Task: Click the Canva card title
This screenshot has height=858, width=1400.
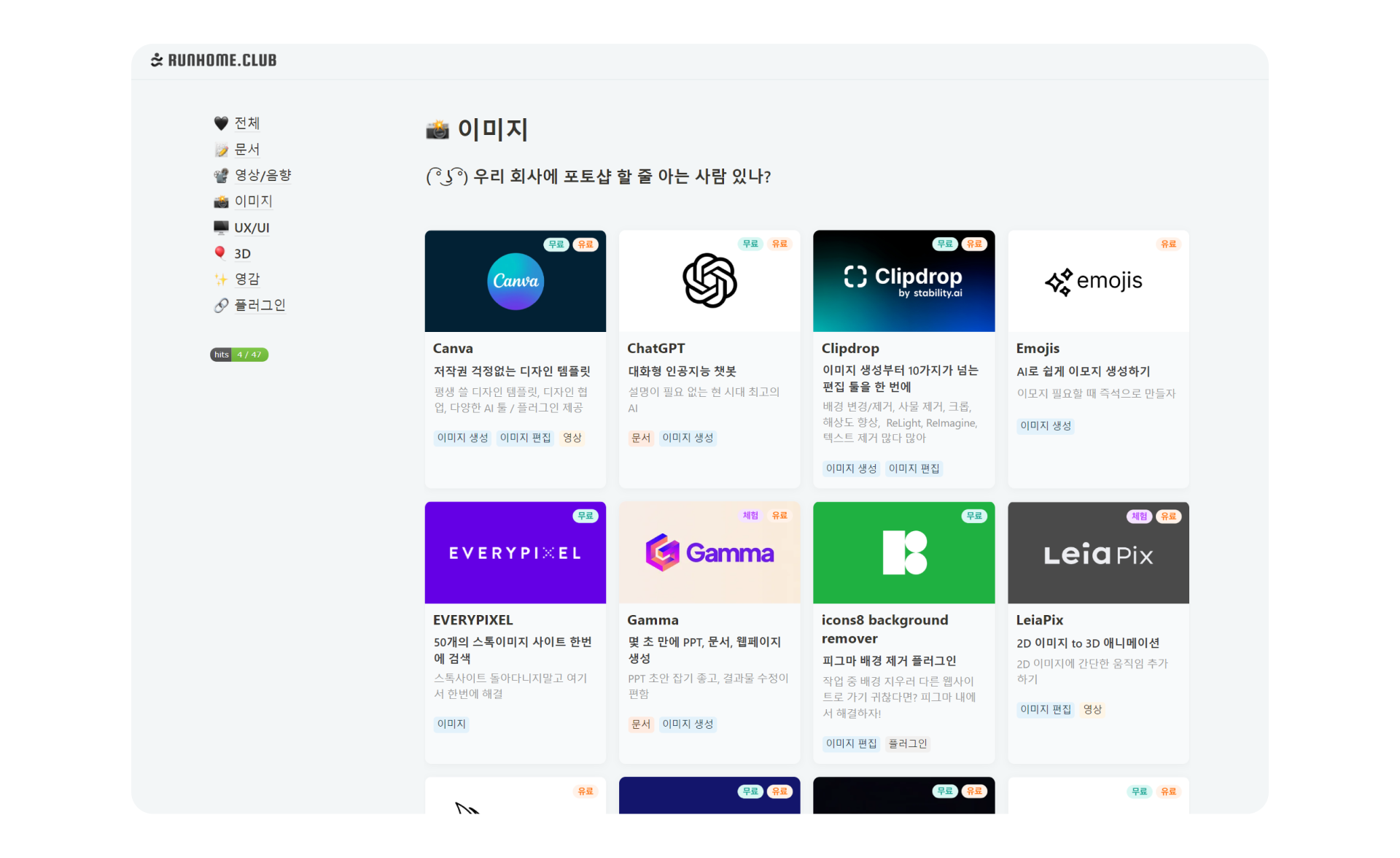Action: click(x=453, y=349)
